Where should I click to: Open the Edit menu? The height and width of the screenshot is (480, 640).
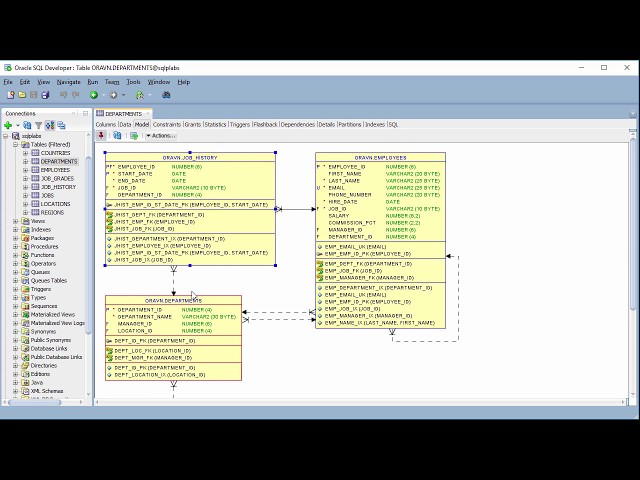[x=25, y=82]
